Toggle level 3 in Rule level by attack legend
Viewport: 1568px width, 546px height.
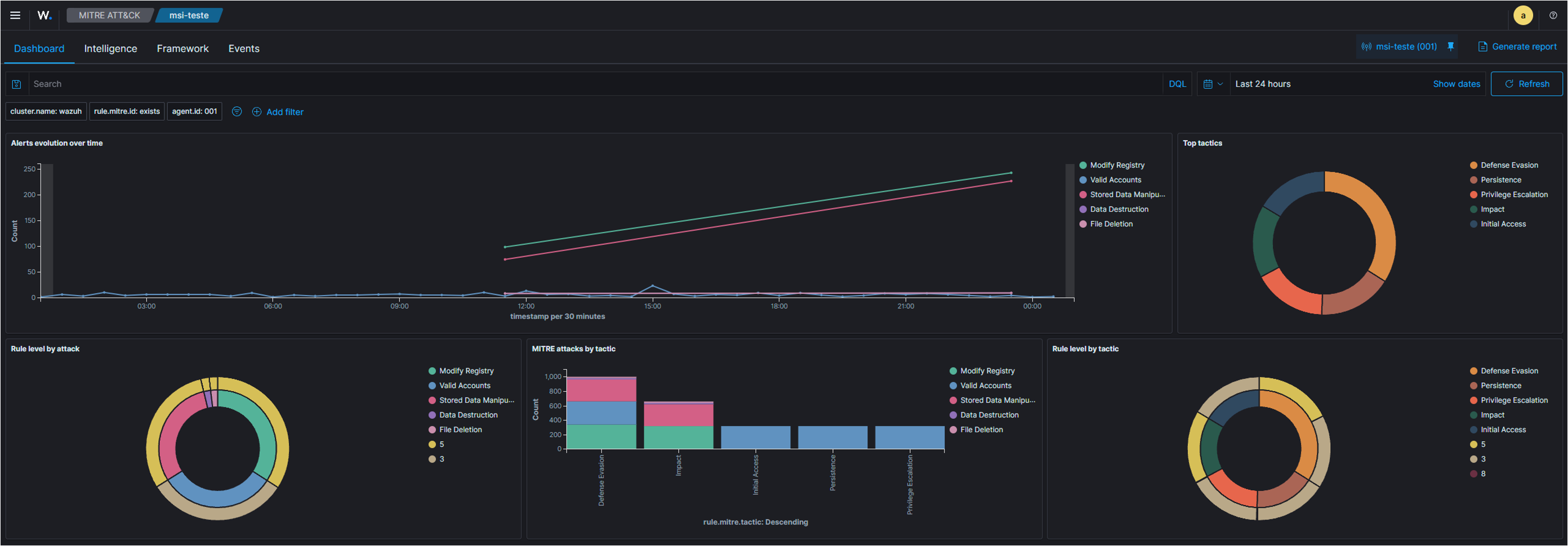436,459
